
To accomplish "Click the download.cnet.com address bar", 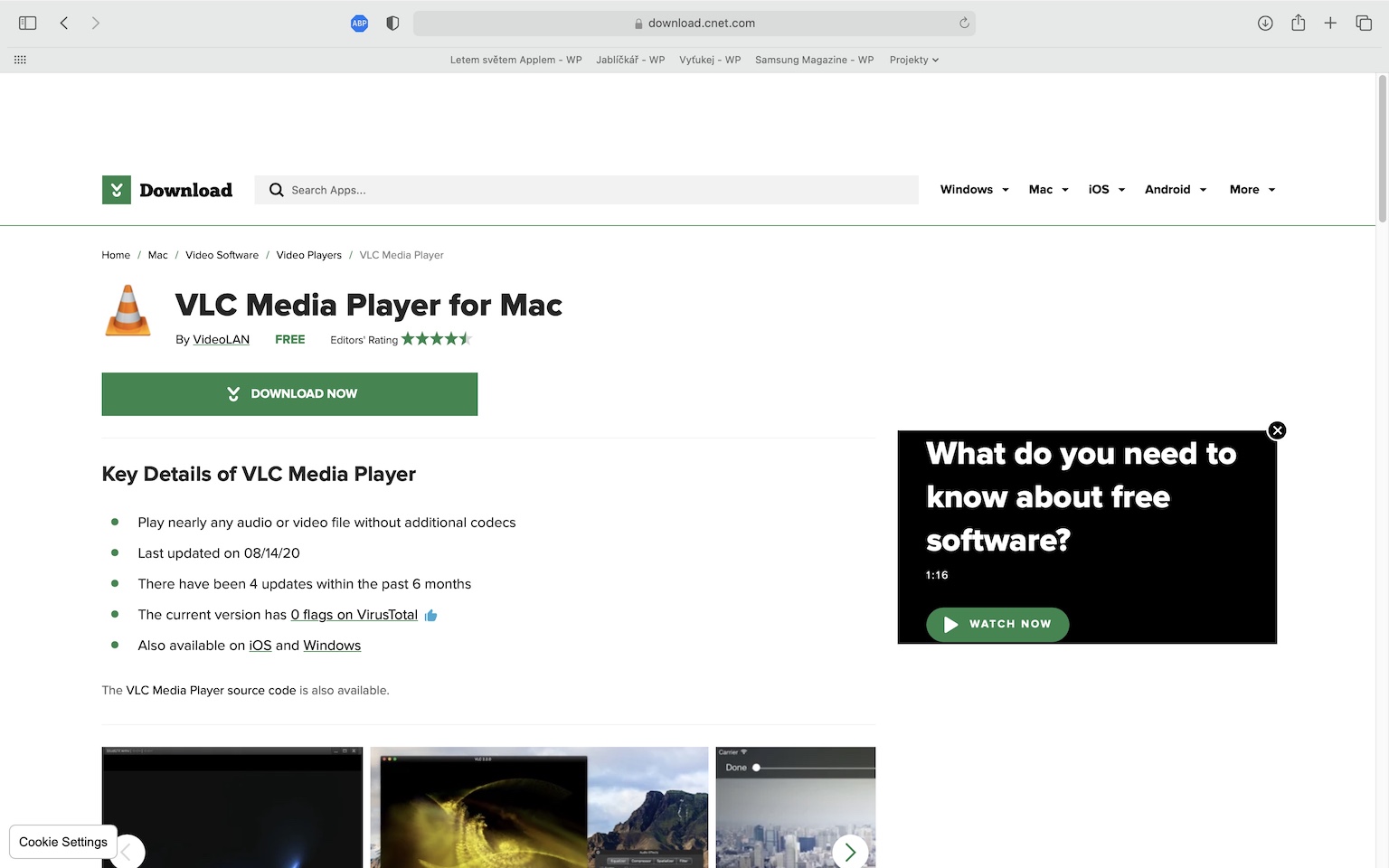I will click(x=694, y=24).
